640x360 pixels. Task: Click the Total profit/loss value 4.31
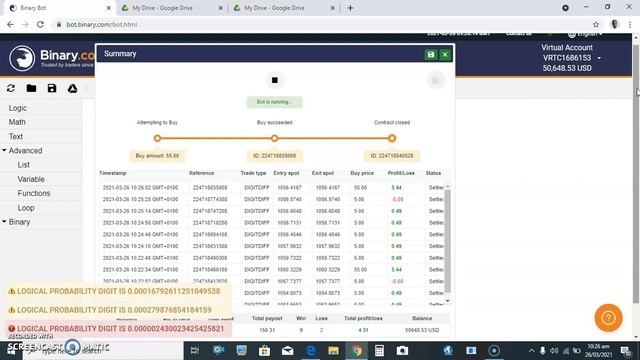click(x=363, y=330)
